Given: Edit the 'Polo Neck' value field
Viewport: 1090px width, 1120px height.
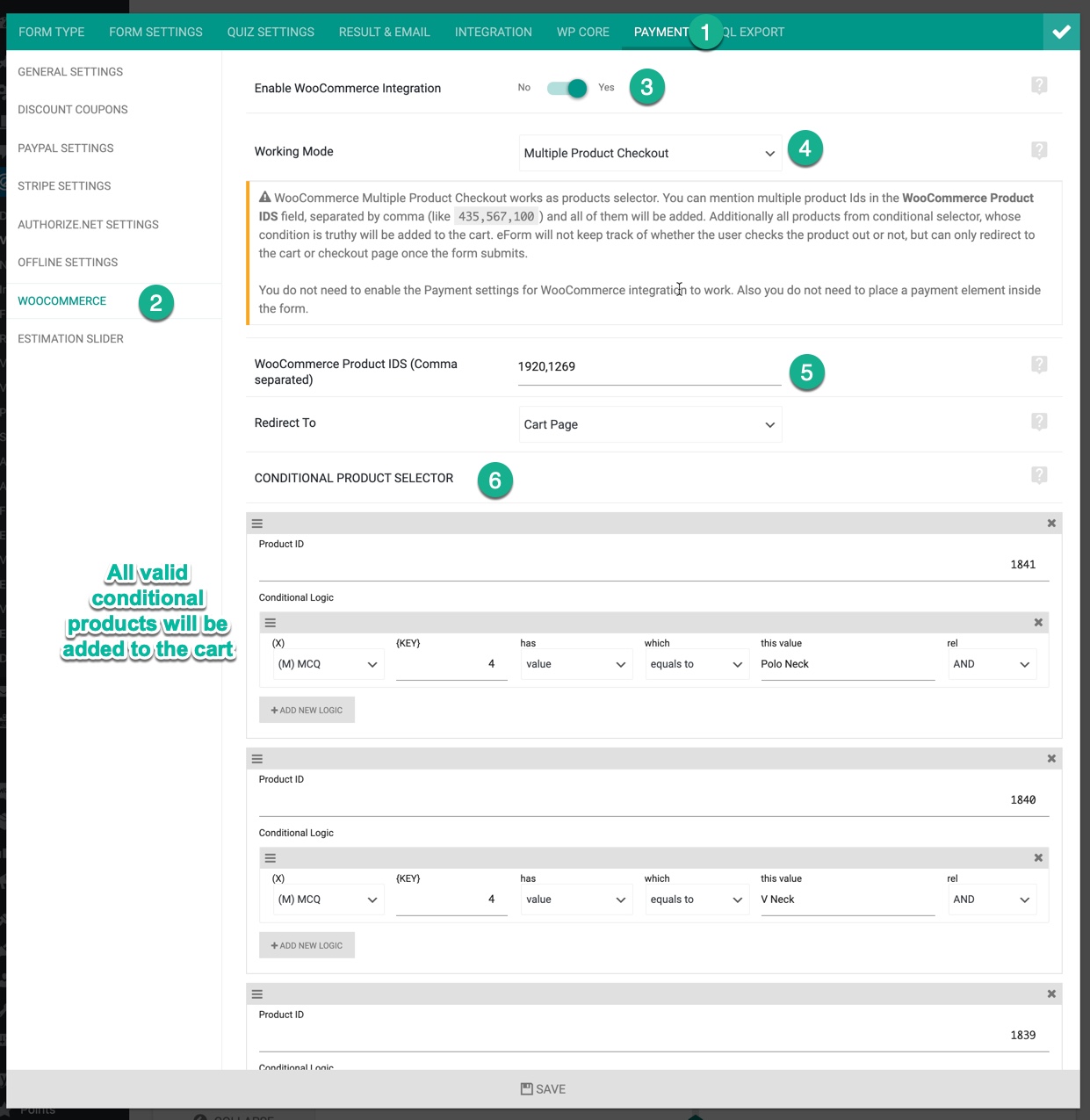Looking at the screenshot, I should (848, 664).
